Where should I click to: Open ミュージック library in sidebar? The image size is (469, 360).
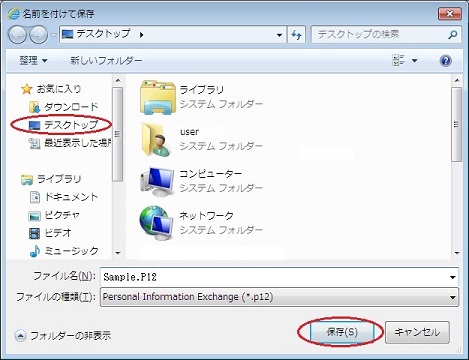click(x=71, y=251)
